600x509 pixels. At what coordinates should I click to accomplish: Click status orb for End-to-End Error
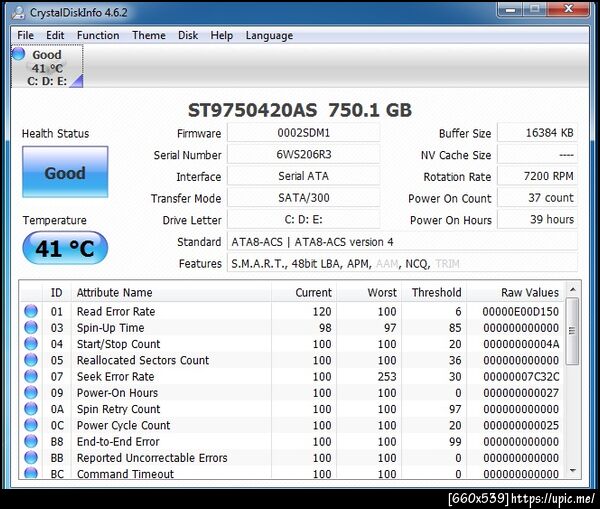[x=31, y=441]
